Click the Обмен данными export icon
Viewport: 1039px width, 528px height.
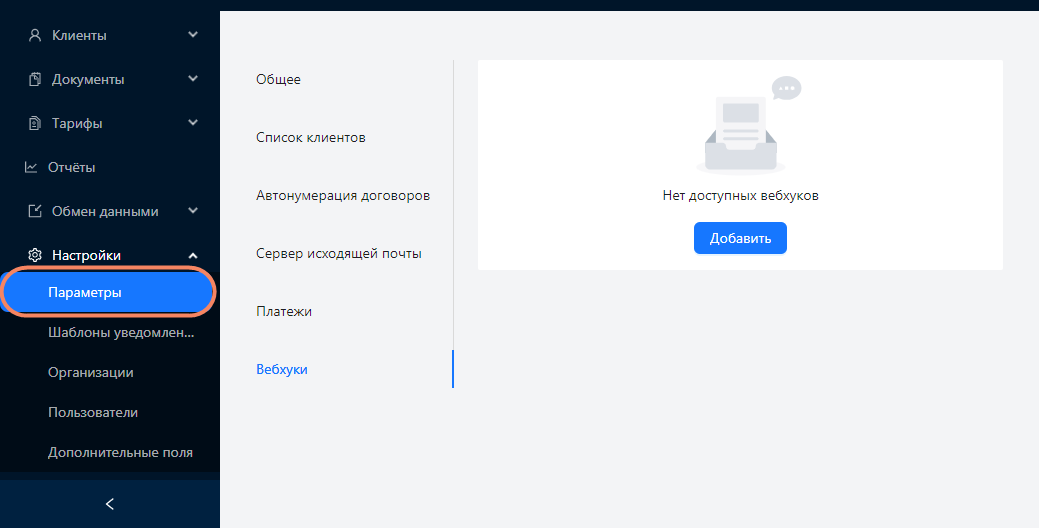pyautogui.click(x=34, y=211)
